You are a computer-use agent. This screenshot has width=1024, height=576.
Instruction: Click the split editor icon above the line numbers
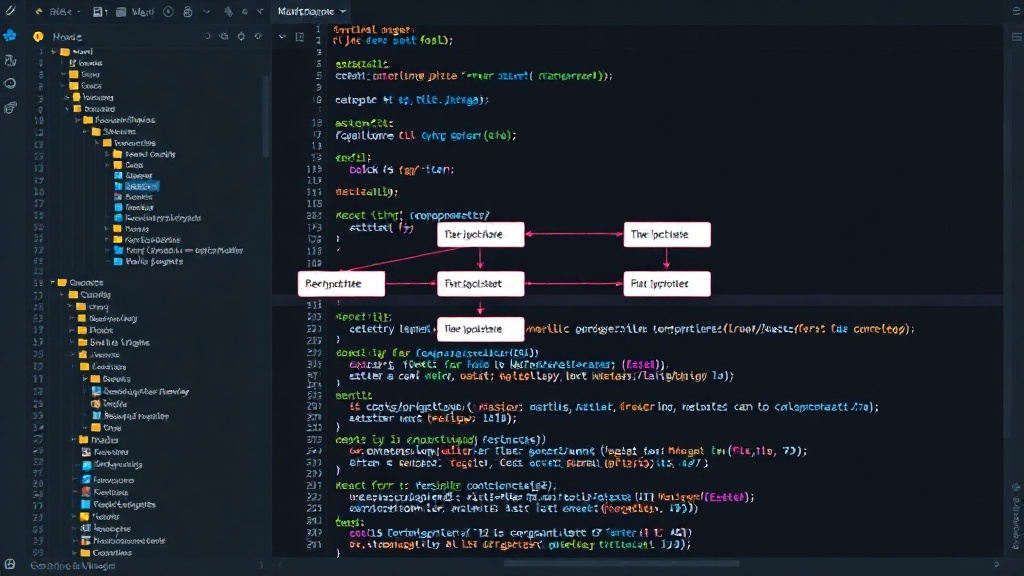click(x=300, y=37)
